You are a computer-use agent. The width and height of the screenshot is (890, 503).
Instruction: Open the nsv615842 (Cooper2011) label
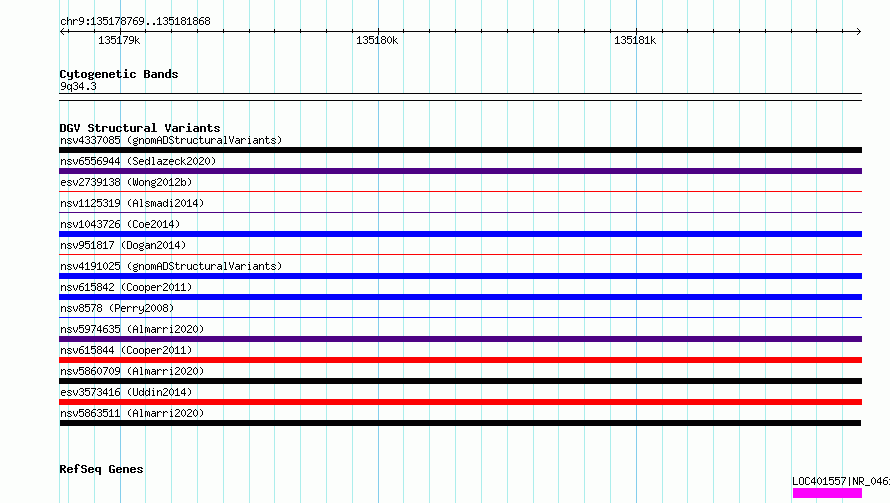coord(126,287)
